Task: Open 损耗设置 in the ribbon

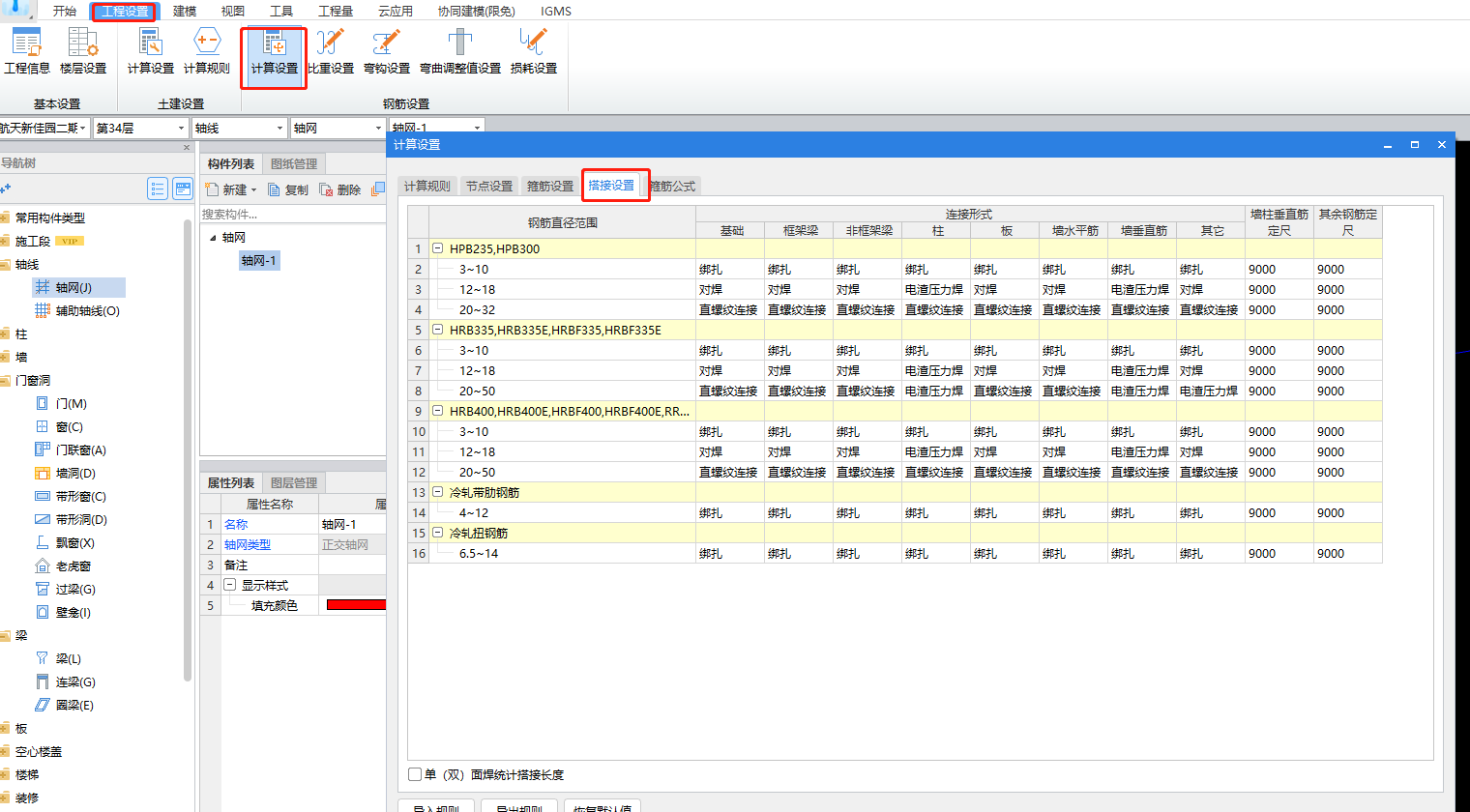Action: (x=534, y=51)
